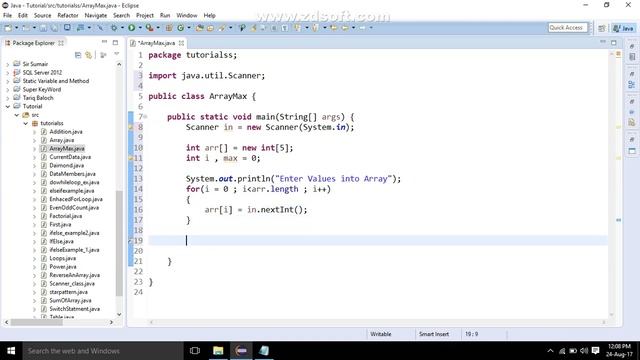Collapse the tutorialss package node
The height and width of the screenshot is (360, 640).
pyautogui.click(x=26, y=123)
